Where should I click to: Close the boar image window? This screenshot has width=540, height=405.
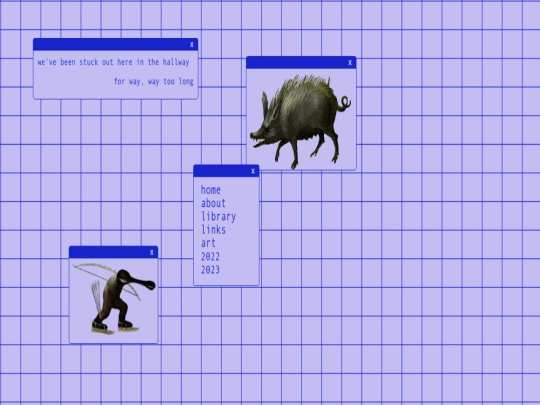(x=350, y=63)
